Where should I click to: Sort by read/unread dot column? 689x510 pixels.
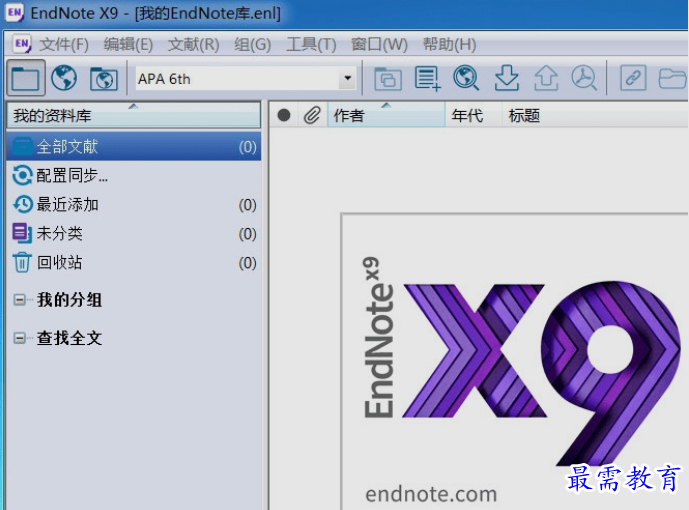click(x=284, y=115)
